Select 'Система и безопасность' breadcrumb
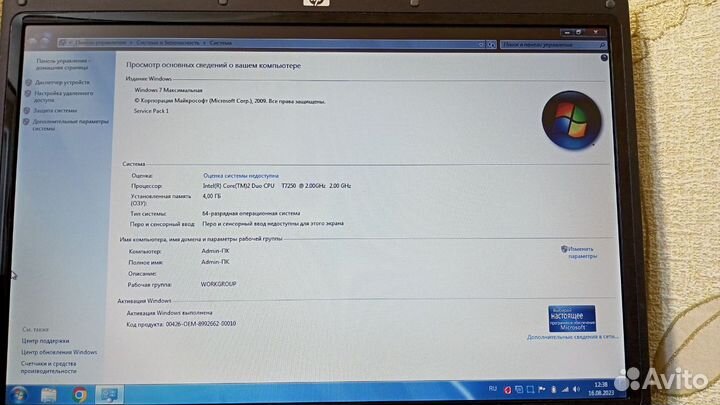Viewport: 720px width, 405px height. click(x=168, y=43)
